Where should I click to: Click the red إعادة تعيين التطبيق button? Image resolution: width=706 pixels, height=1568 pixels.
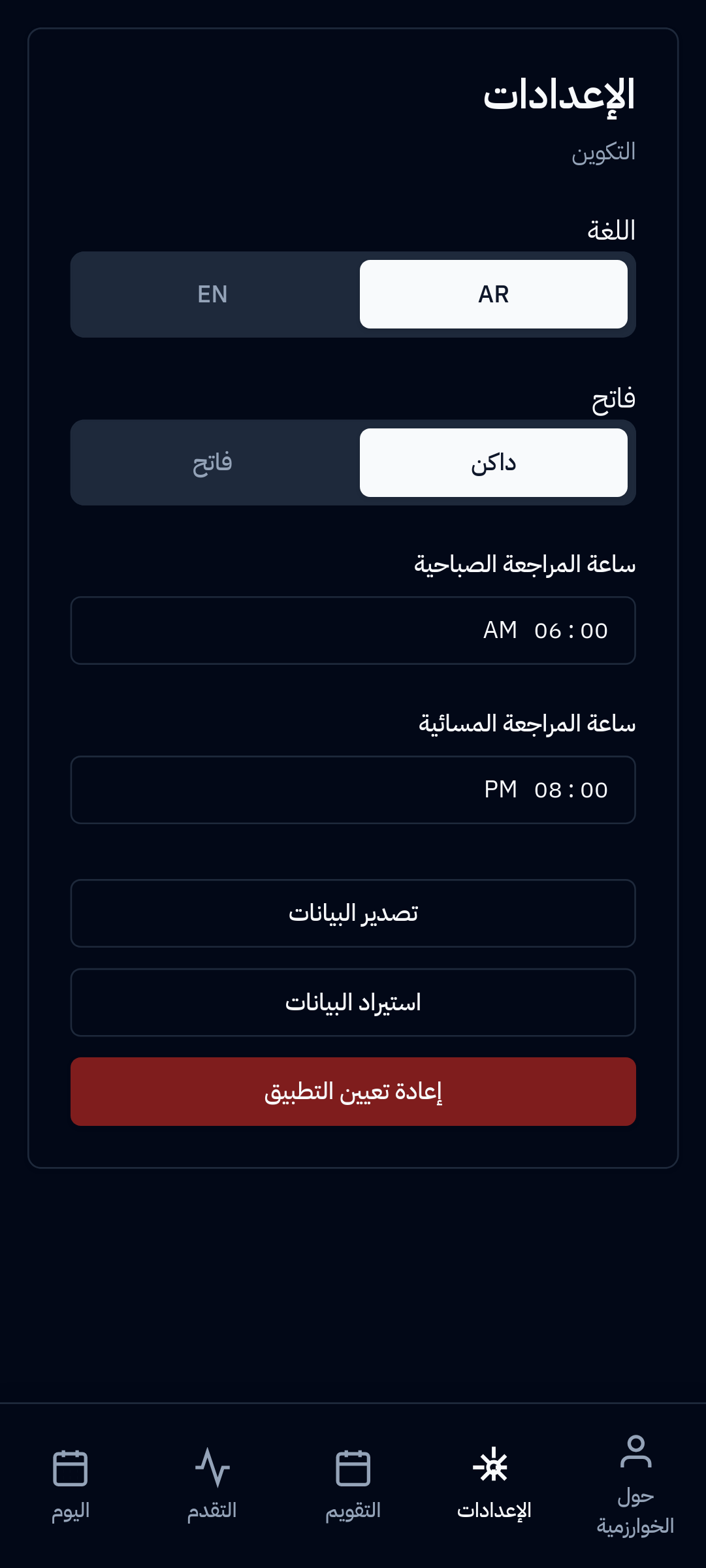pyautogui.click(x=353, y=1091)
